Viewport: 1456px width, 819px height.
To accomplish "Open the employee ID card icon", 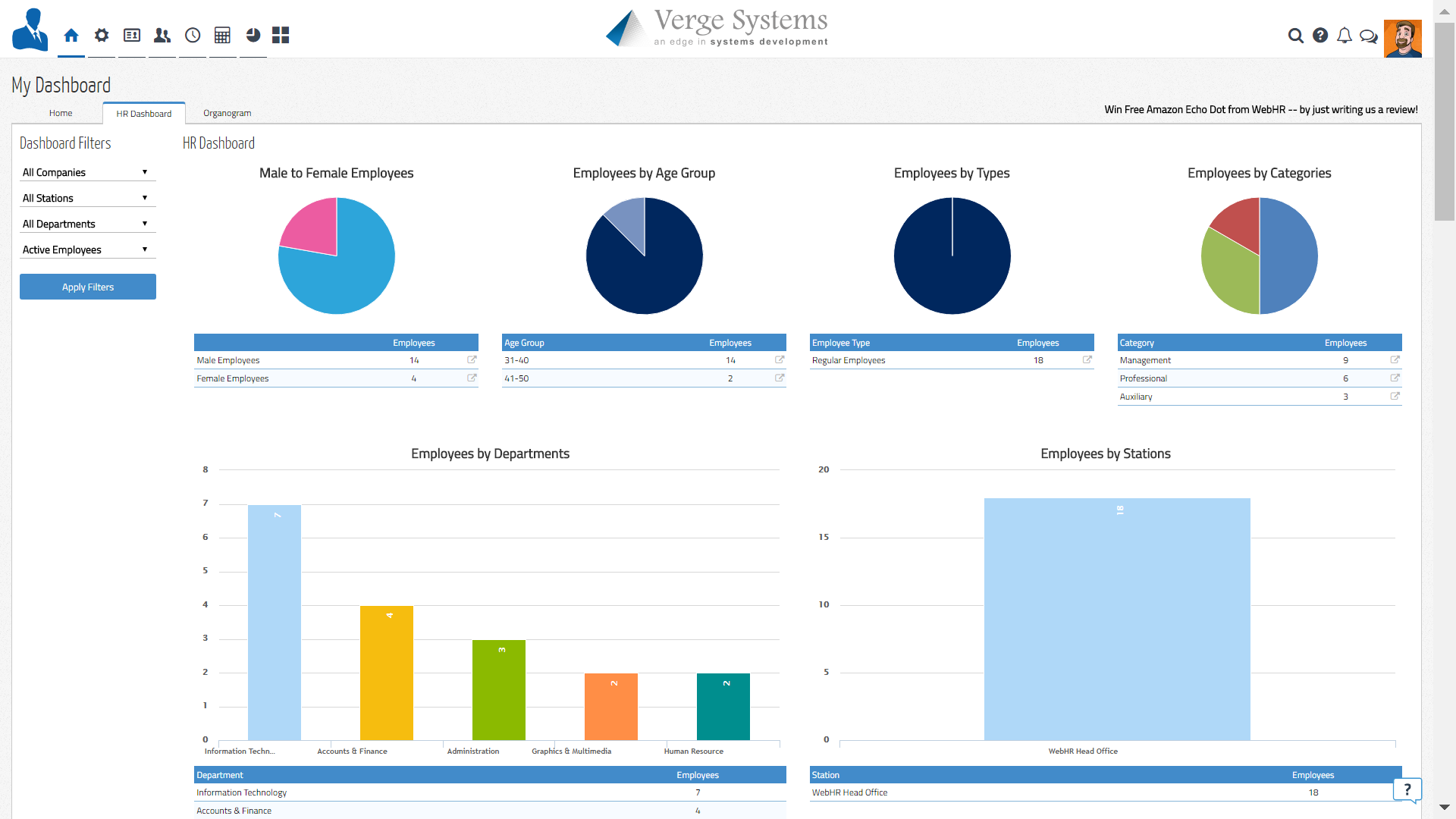I will click(132, 36).
